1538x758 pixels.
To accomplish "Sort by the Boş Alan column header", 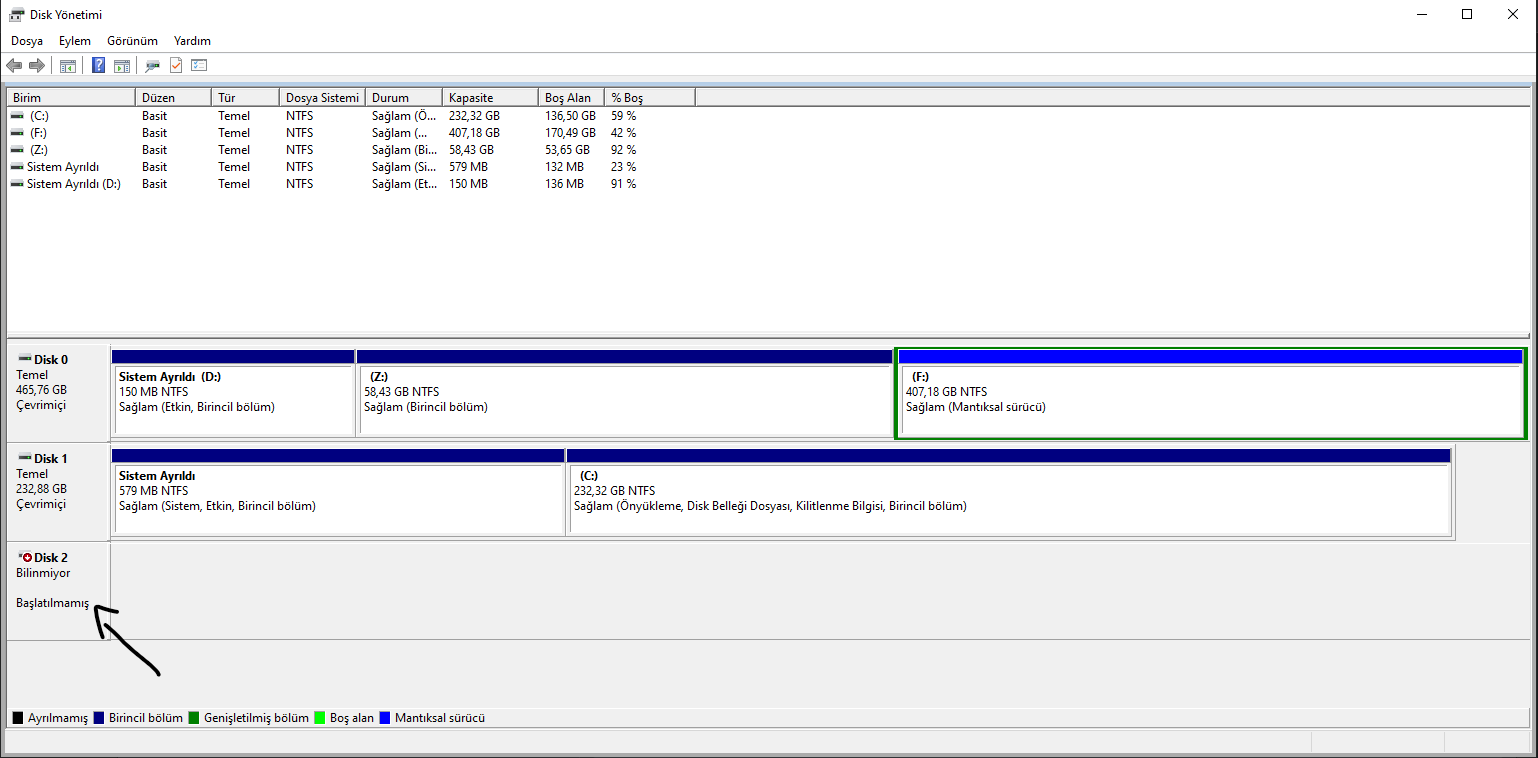I will click(571, 98).
